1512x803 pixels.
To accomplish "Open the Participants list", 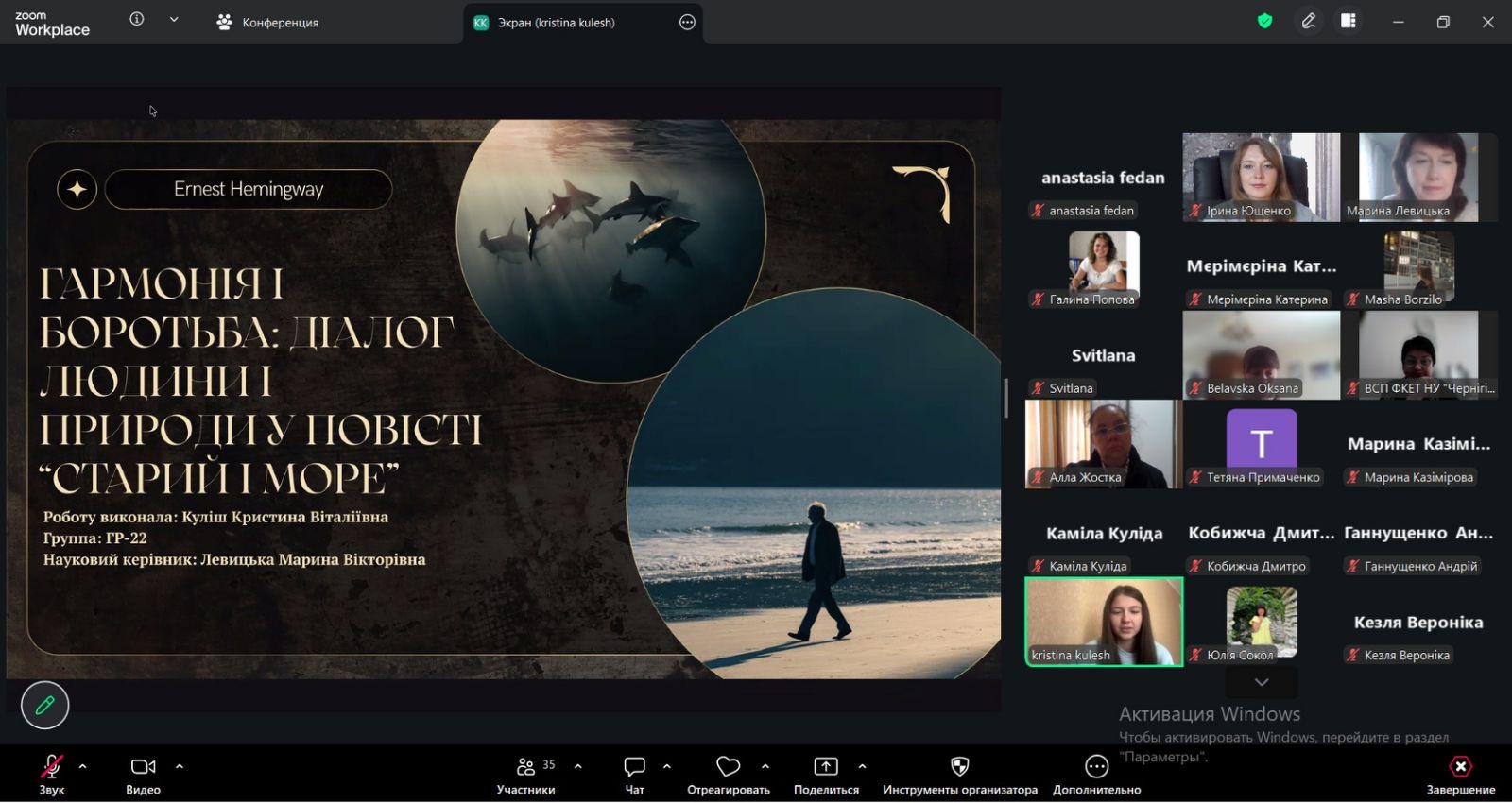I will 526,766.
